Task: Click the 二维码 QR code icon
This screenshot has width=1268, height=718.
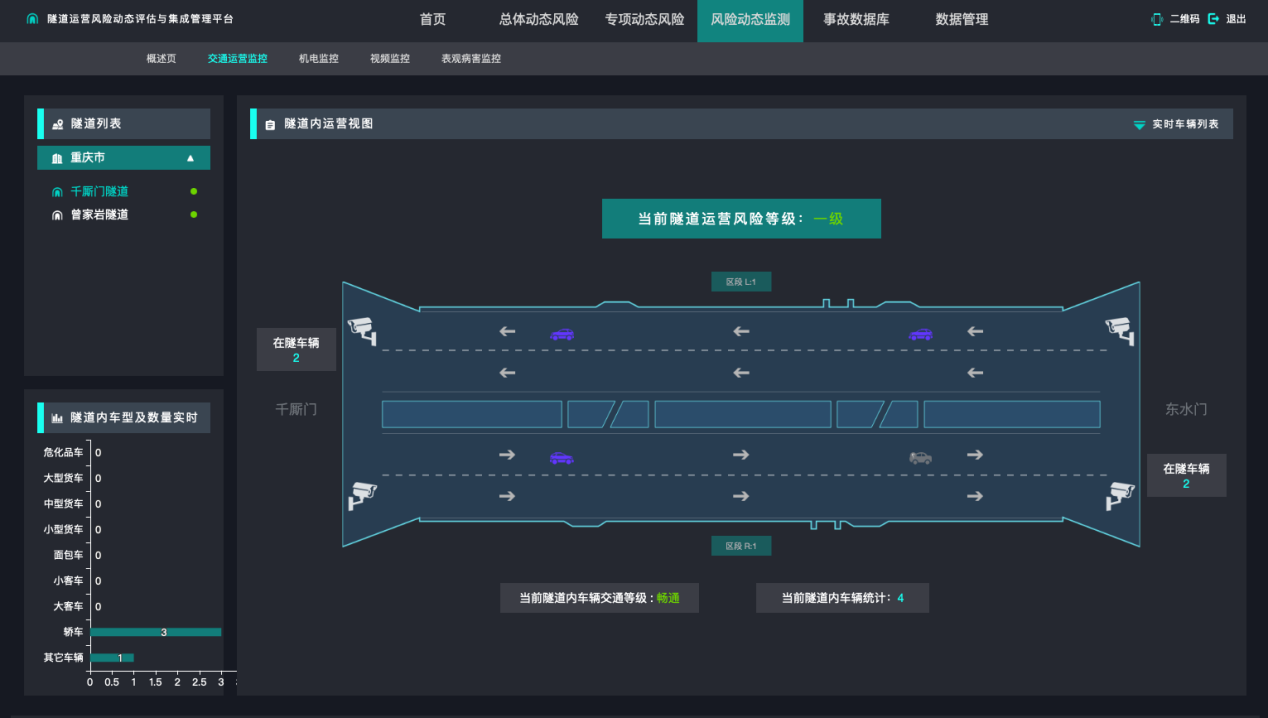Action: [1157, 19]
